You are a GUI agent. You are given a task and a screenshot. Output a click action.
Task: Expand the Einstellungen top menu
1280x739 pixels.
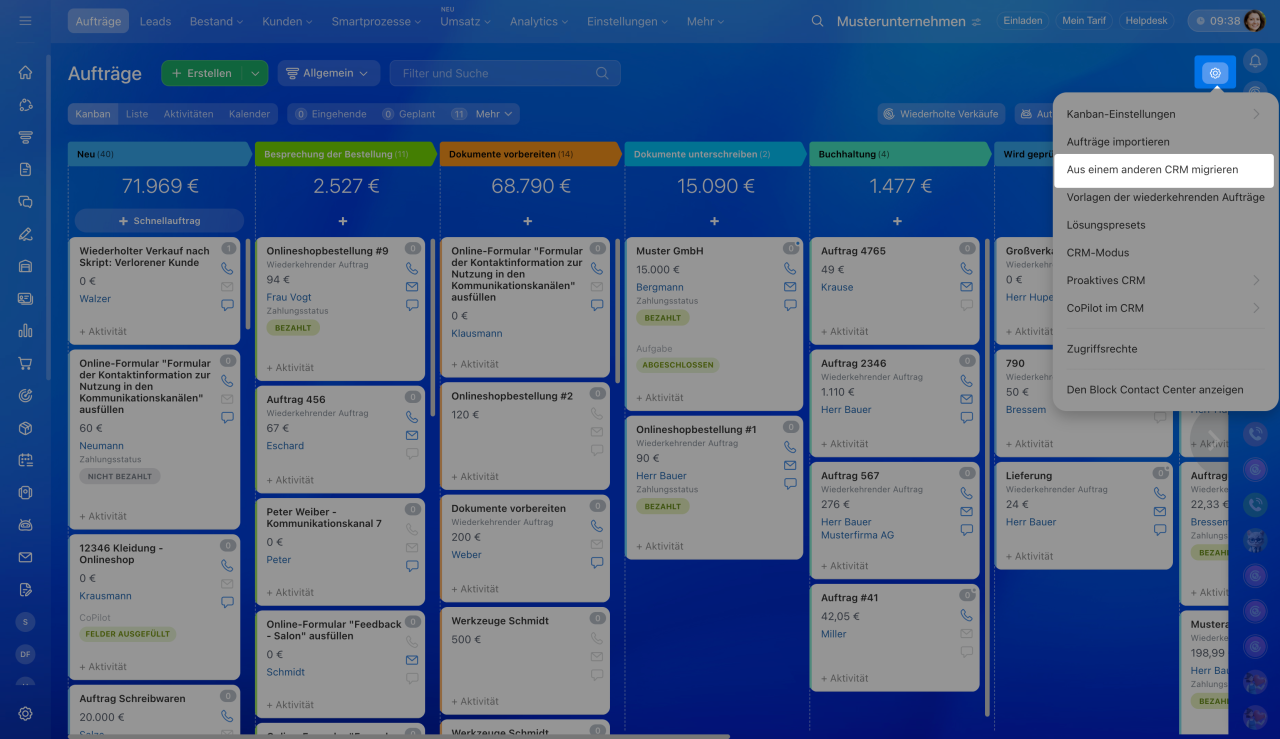[x=628, y=21]
